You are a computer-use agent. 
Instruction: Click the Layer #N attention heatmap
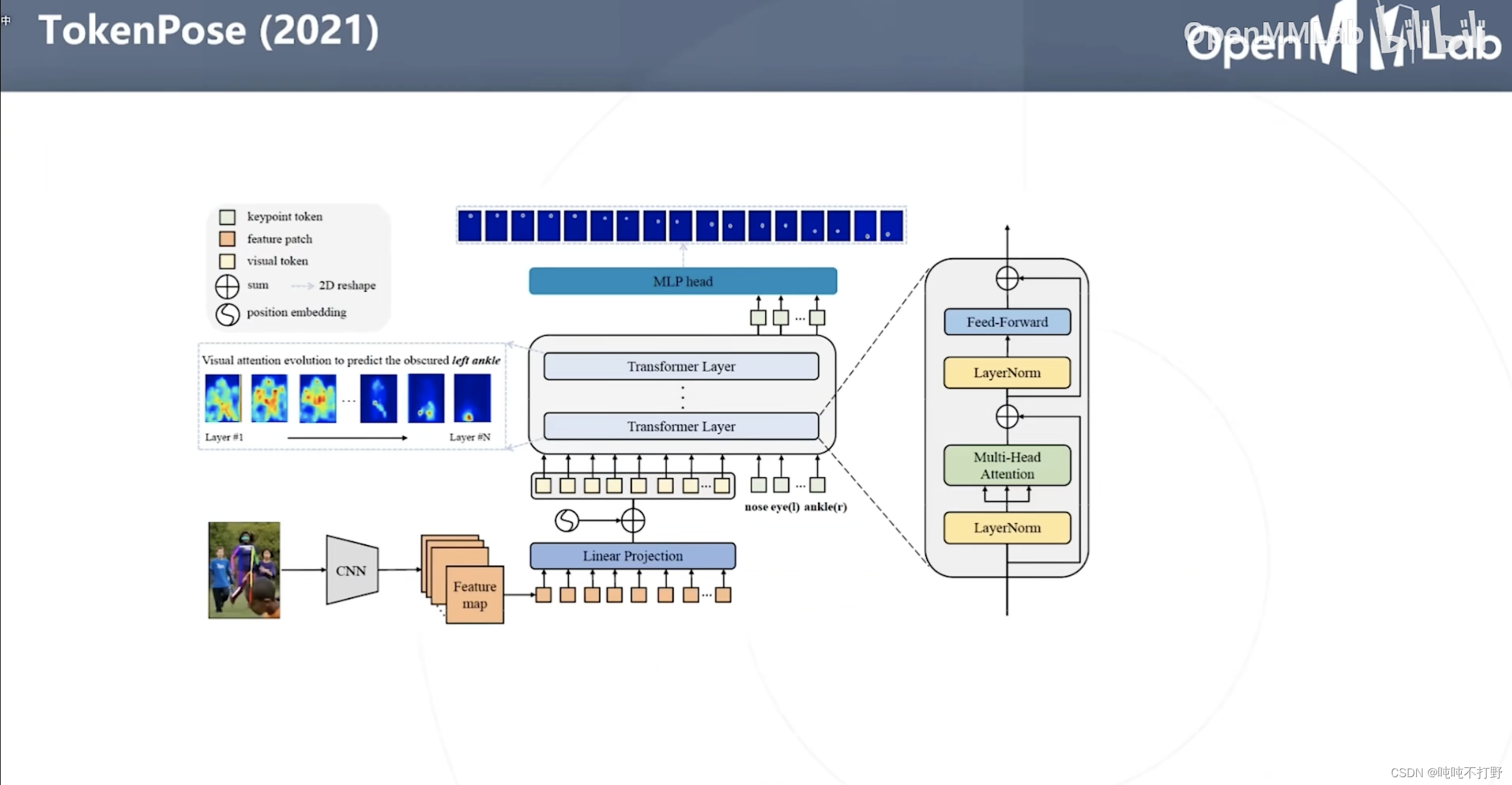(x=472, y=398)
